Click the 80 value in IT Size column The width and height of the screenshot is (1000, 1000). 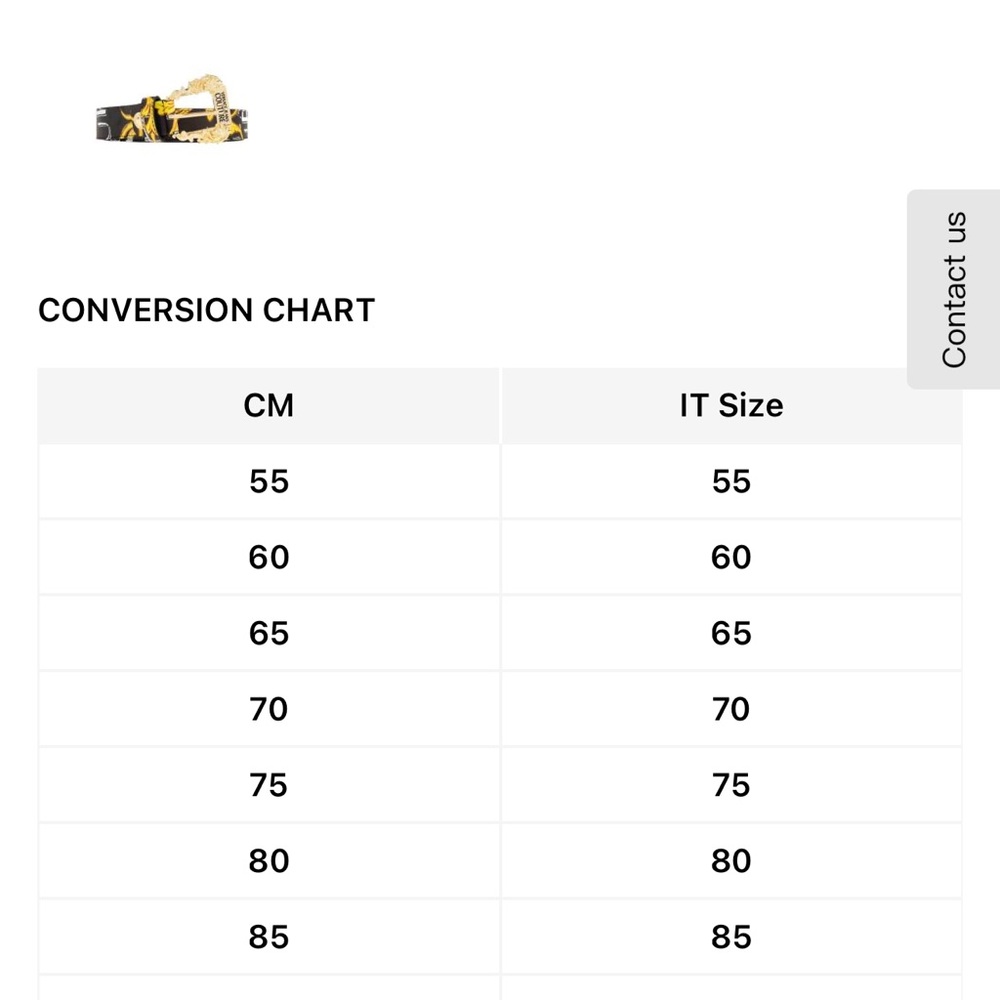(x=732, y=861)
